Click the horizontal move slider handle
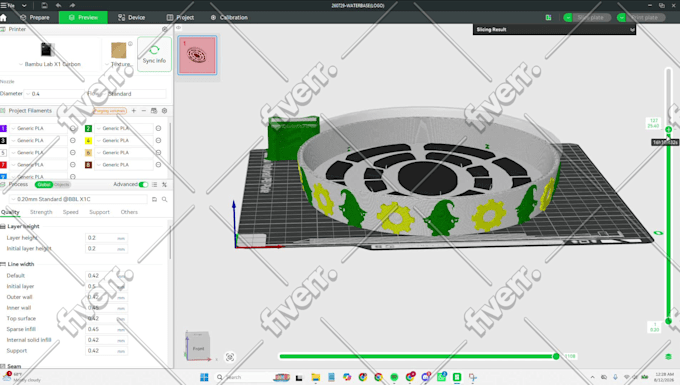 [x=556, y=356]
